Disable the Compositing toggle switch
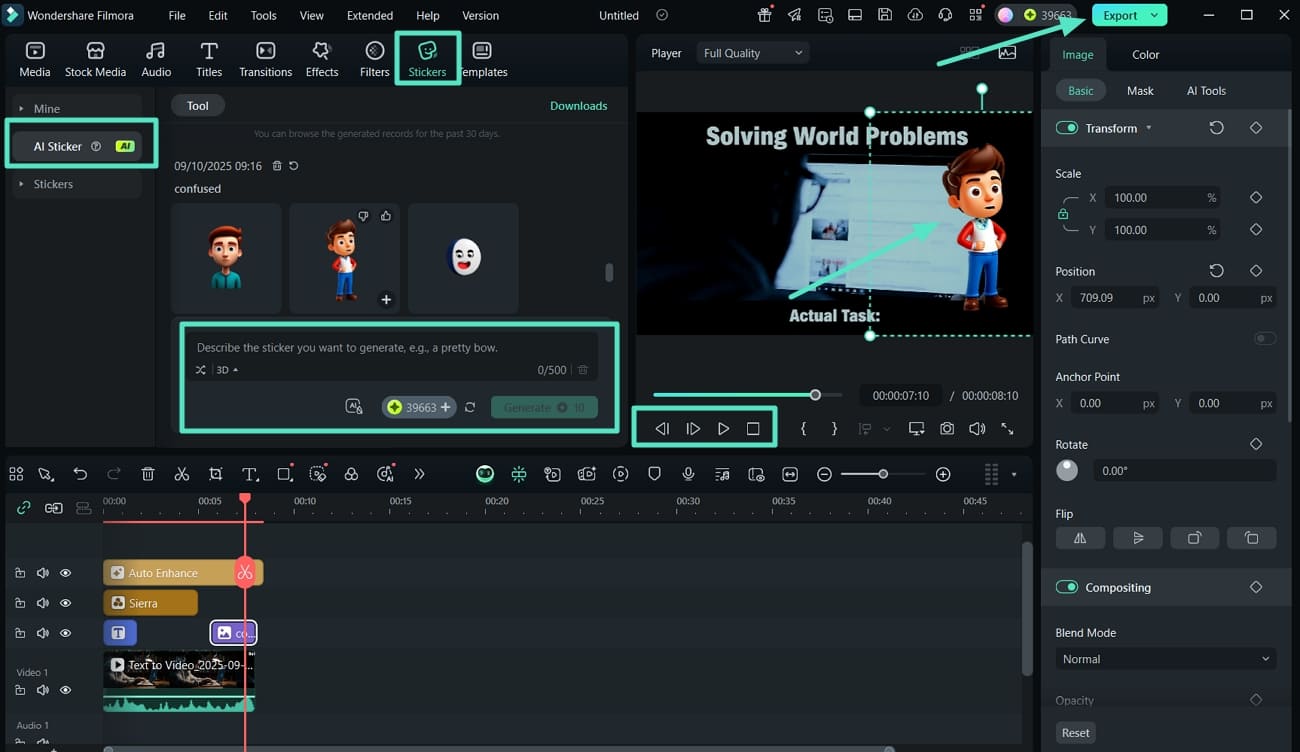The height and width of the screenshot is (752, 1300). 1067,587
